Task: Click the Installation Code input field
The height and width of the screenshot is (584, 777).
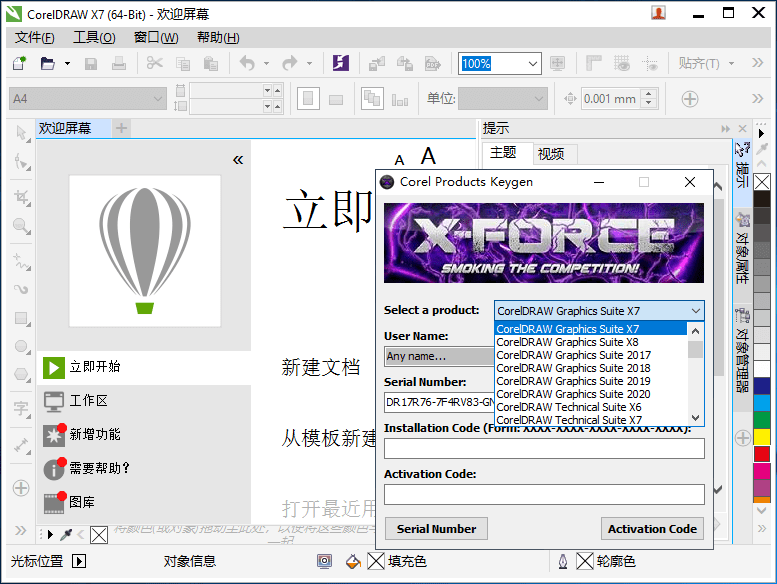Action: pos(544,449)
